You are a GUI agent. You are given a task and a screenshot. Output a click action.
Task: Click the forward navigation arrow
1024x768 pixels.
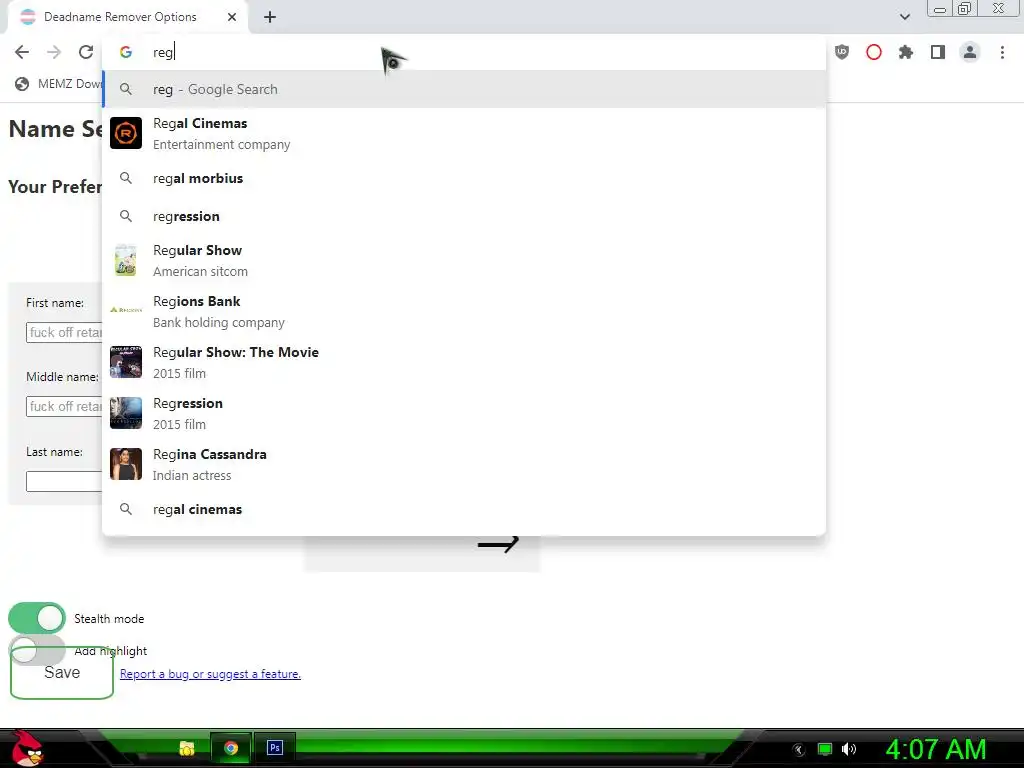pos(54,52)
